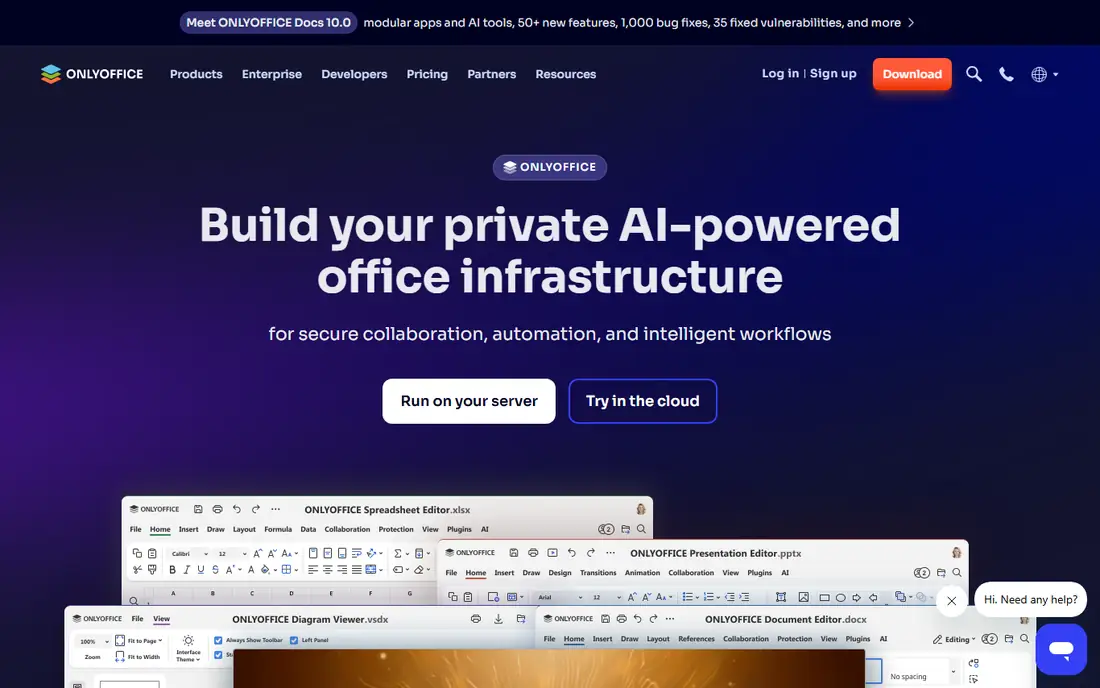Open bullet list dropdown in Presentation Editor

point(690,597)
